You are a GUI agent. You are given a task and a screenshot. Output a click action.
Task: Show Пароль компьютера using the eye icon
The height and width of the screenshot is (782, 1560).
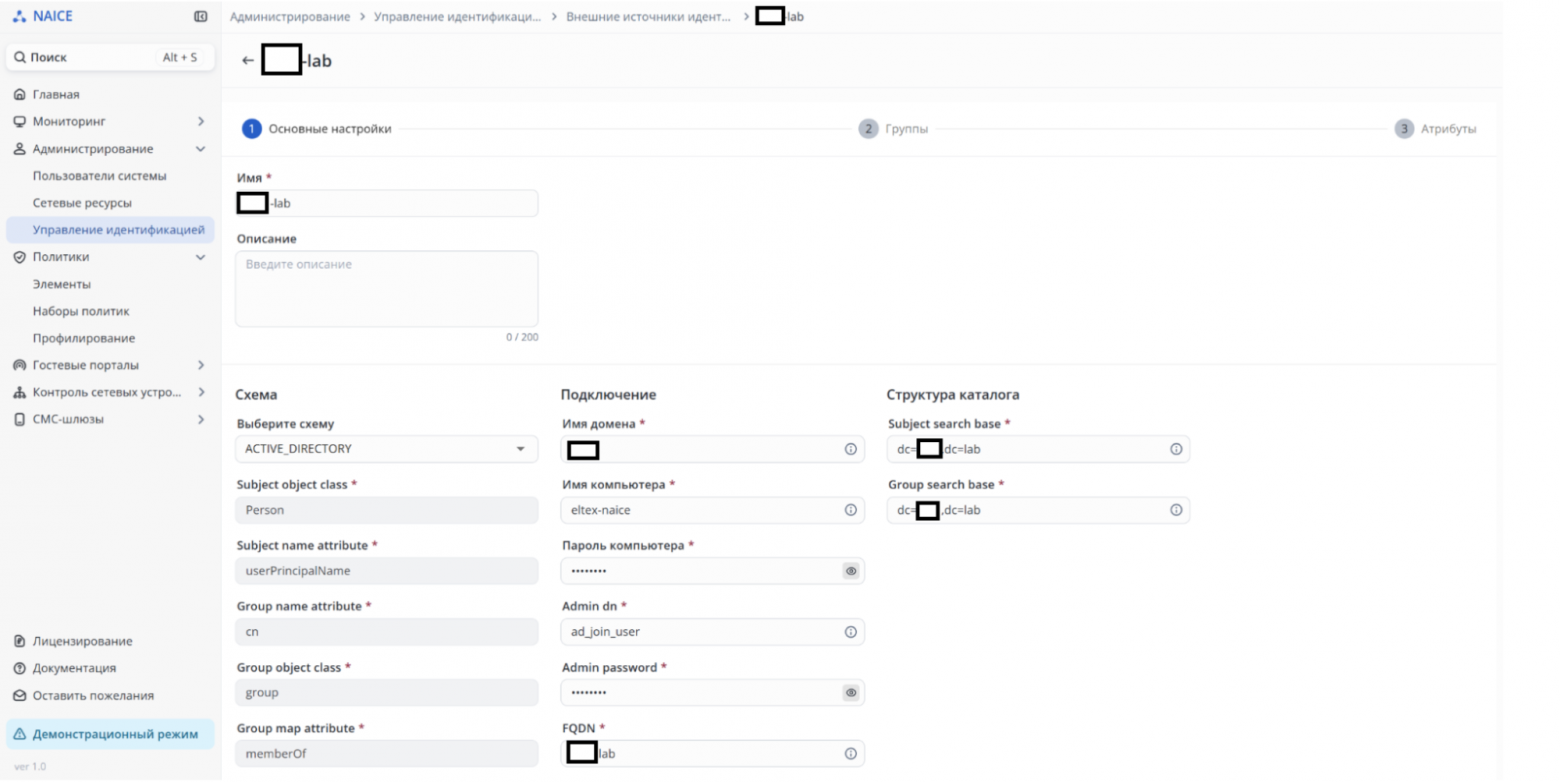click(x=851, y=571)
